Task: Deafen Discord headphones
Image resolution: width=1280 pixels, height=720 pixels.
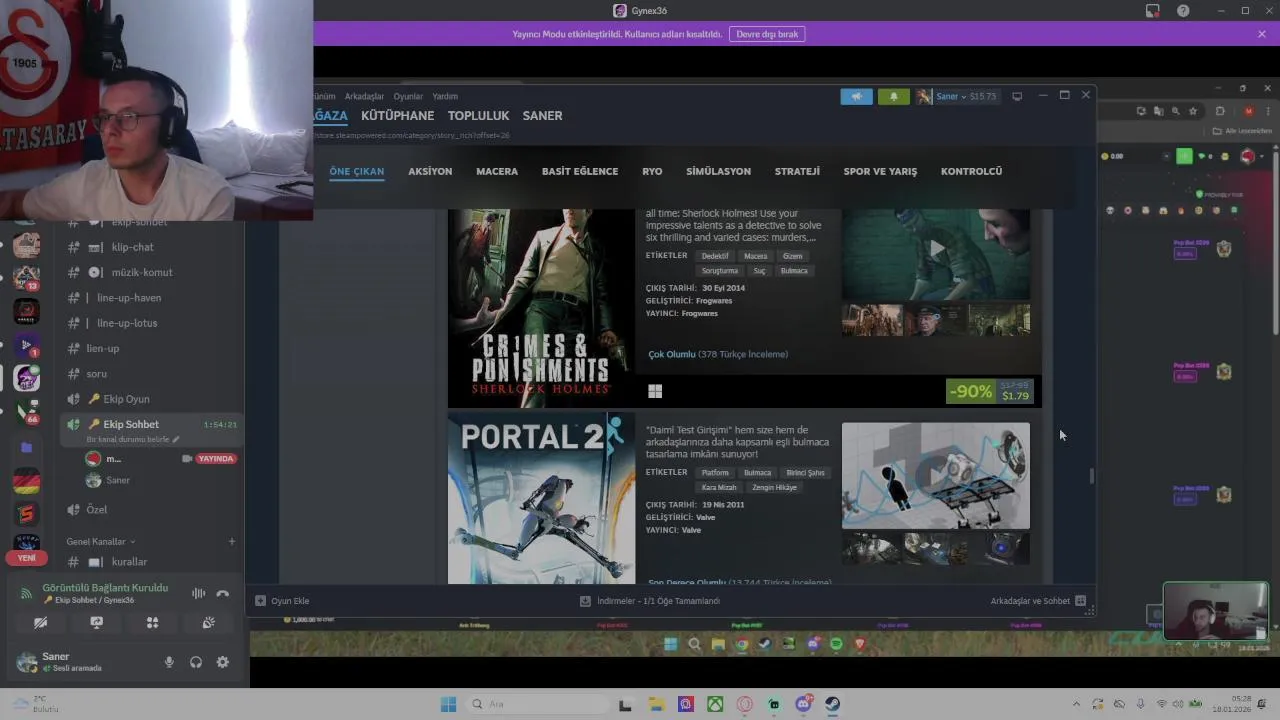Action: [x=196, y=662]
